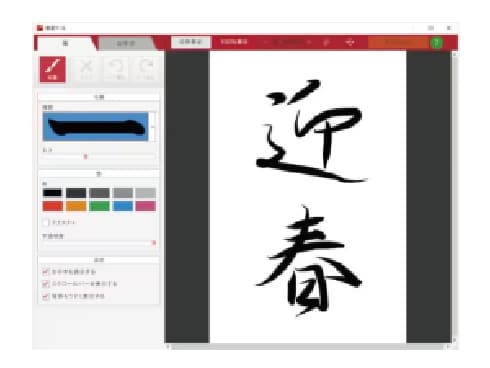Click the app logo in title bar
This screenshot has height=368, width=490.
pos(40,28)
